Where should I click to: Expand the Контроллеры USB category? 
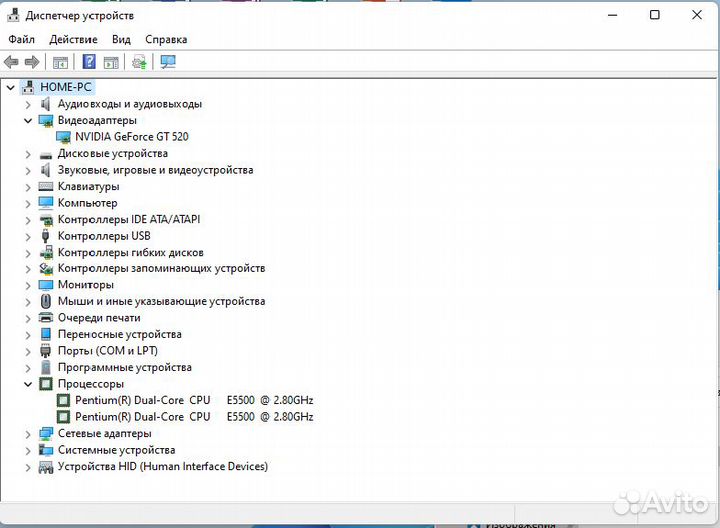(x=28, y=237)
